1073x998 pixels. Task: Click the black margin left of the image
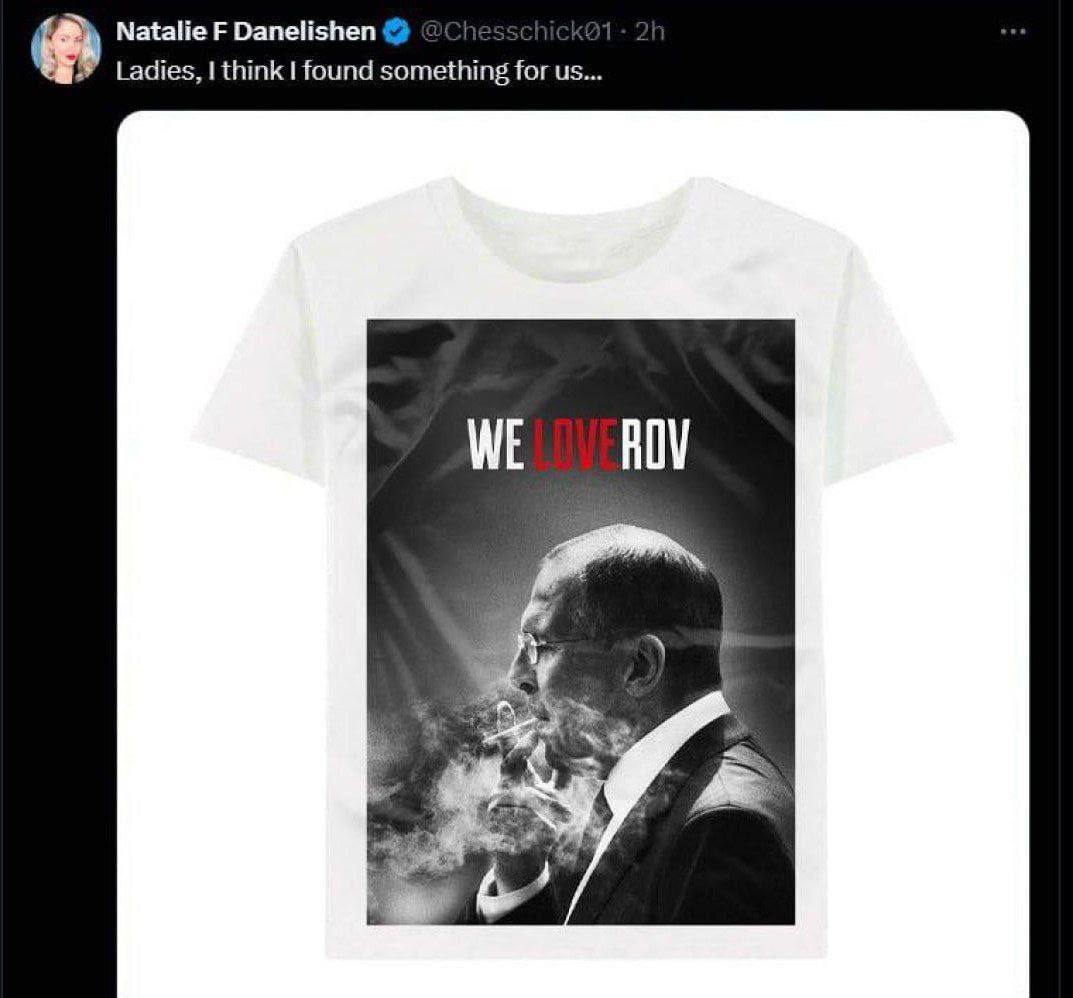pyautogui.click(x=58, y=548)
